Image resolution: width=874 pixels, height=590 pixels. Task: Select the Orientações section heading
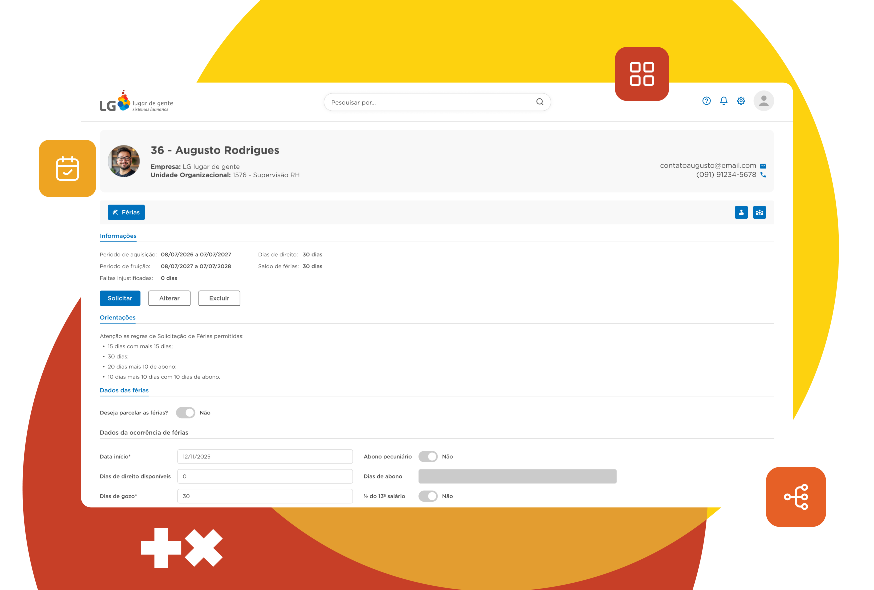(x=118, y=317)
